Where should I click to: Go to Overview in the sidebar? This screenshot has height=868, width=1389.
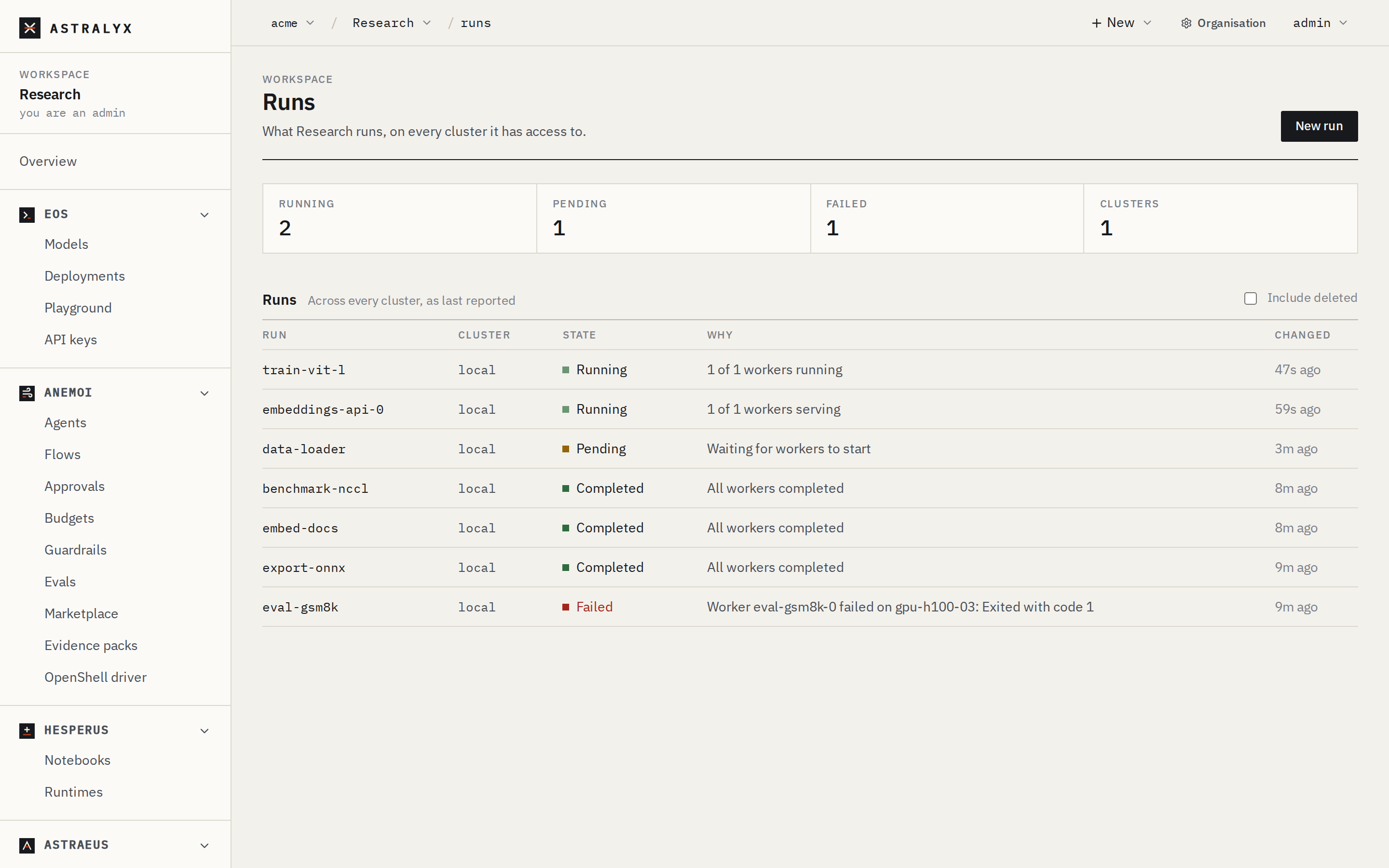coord(48,162)
